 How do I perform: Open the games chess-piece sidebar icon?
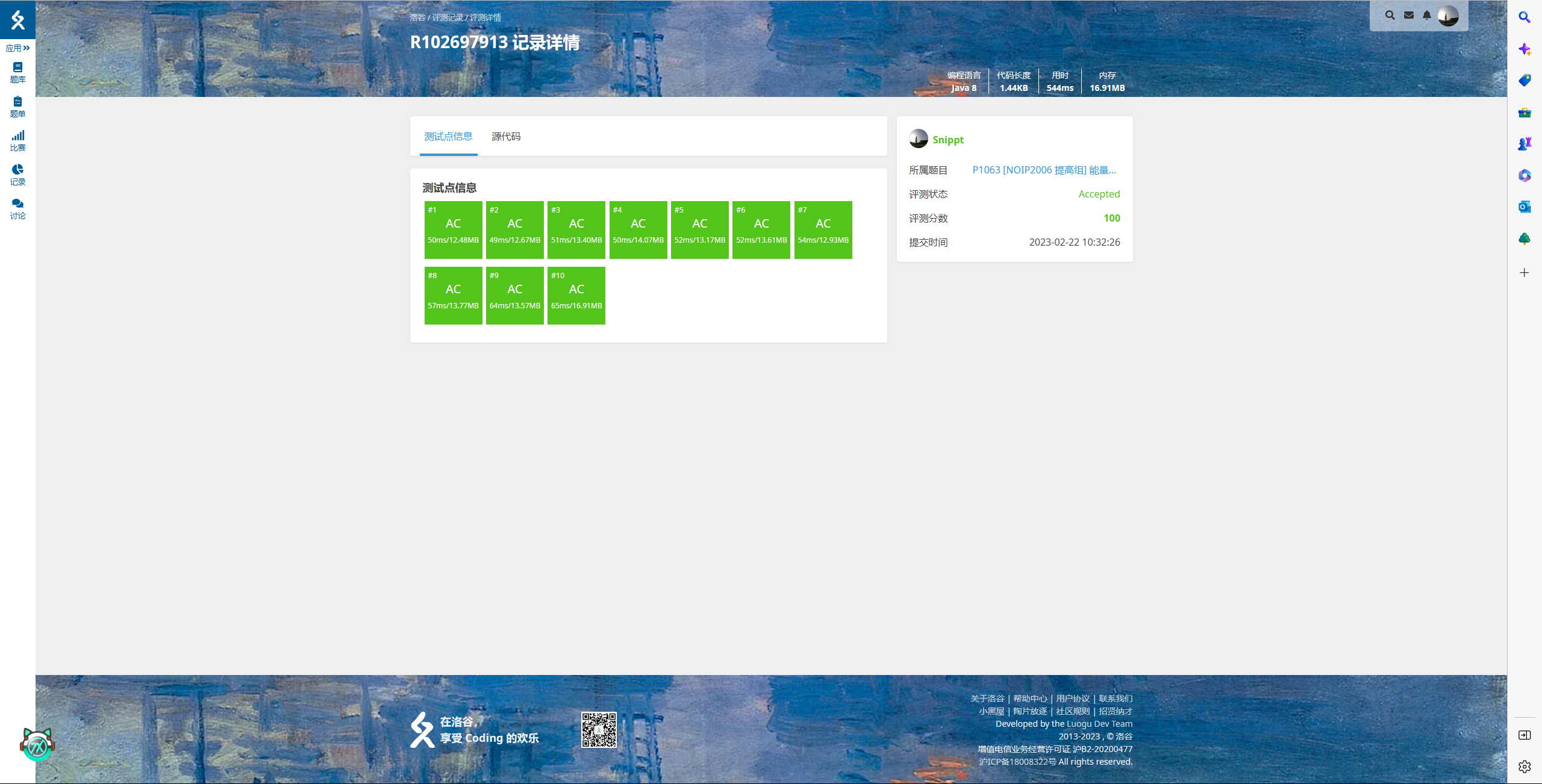tap(1525, 143)
